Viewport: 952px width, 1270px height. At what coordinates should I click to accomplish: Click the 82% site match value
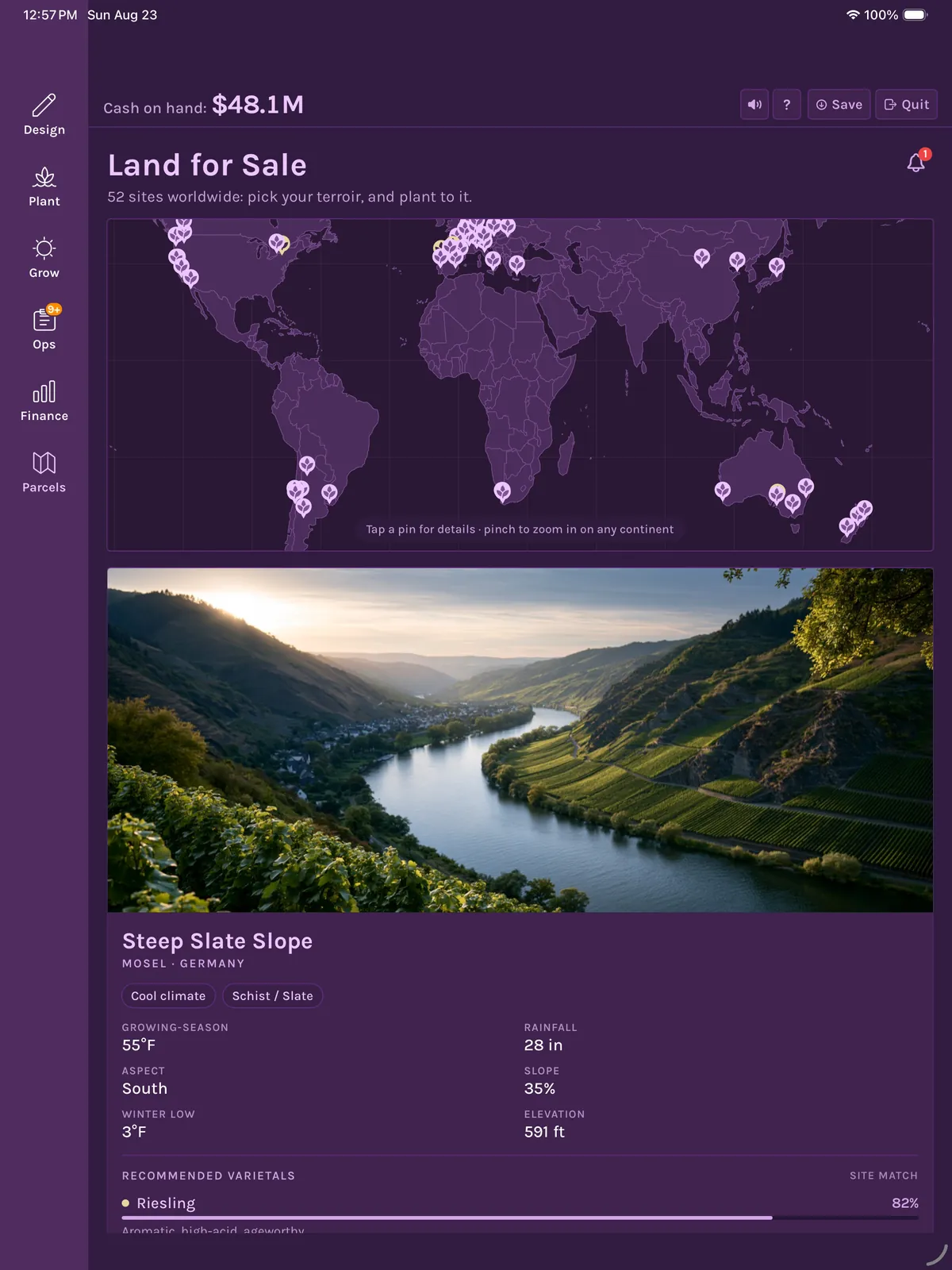point(905,1203)
